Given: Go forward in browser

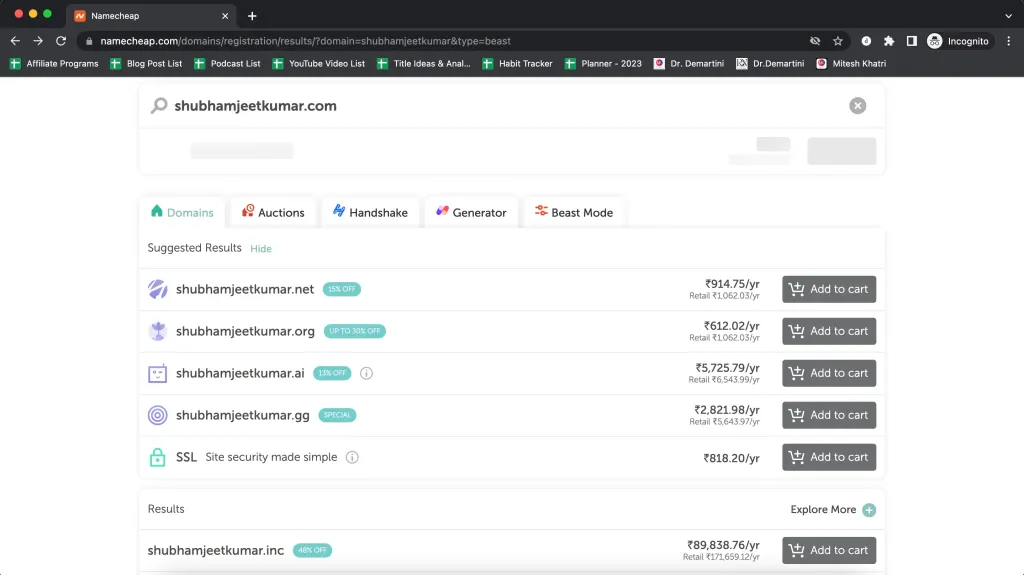Looking at the screenshot, I should point(38,41).
